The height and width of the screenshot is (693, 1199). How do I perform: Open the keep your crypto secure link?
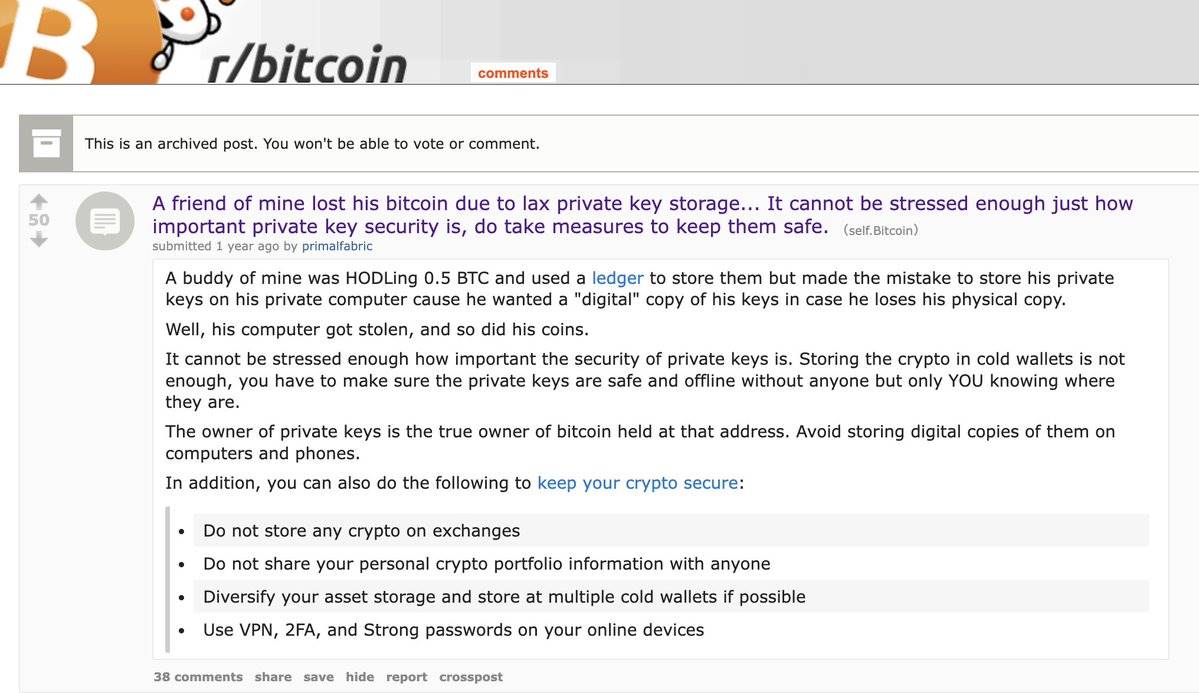(x=637, y=483)
